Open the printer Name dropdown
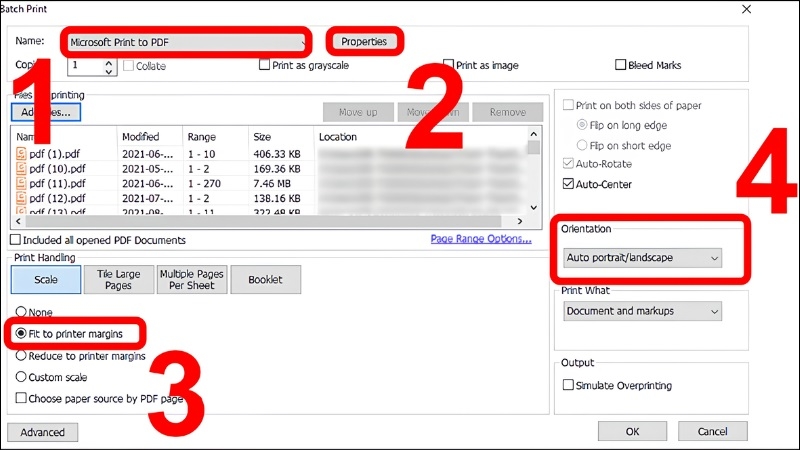The image size is (800, 450). pyautogui.click(x=186, y=42)
